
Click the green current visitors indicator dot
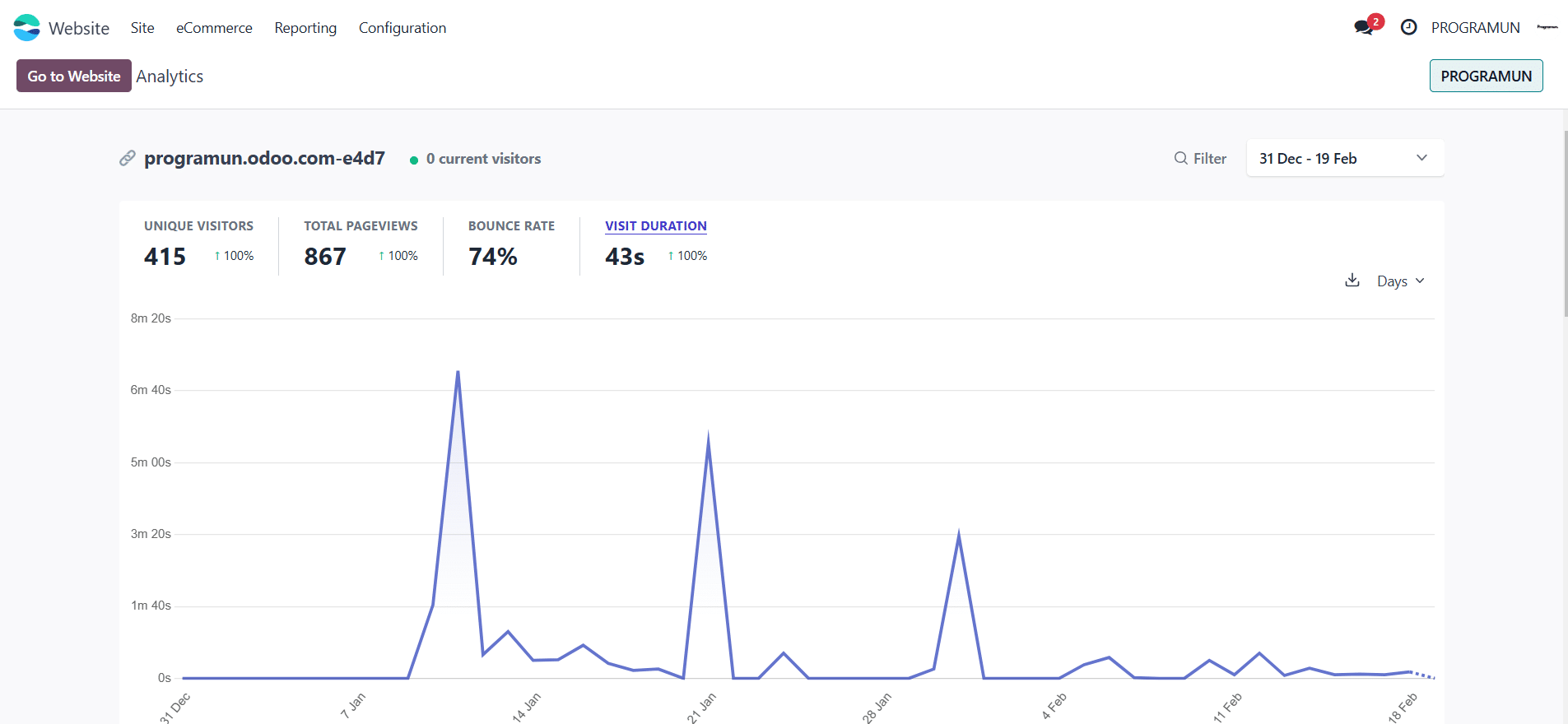[x=414, y=160]
